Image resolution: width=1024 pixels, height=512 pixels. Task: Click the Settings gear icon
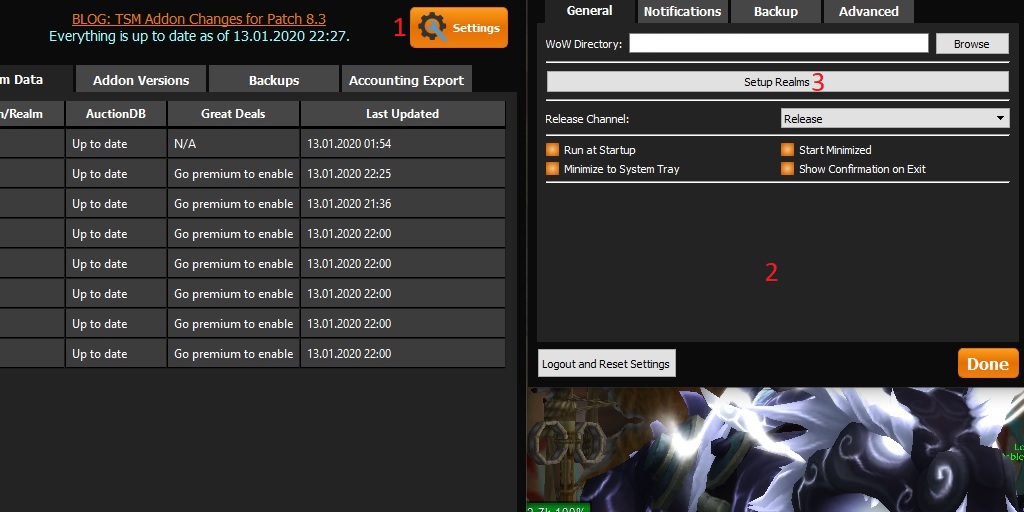[x=434, y=28]
